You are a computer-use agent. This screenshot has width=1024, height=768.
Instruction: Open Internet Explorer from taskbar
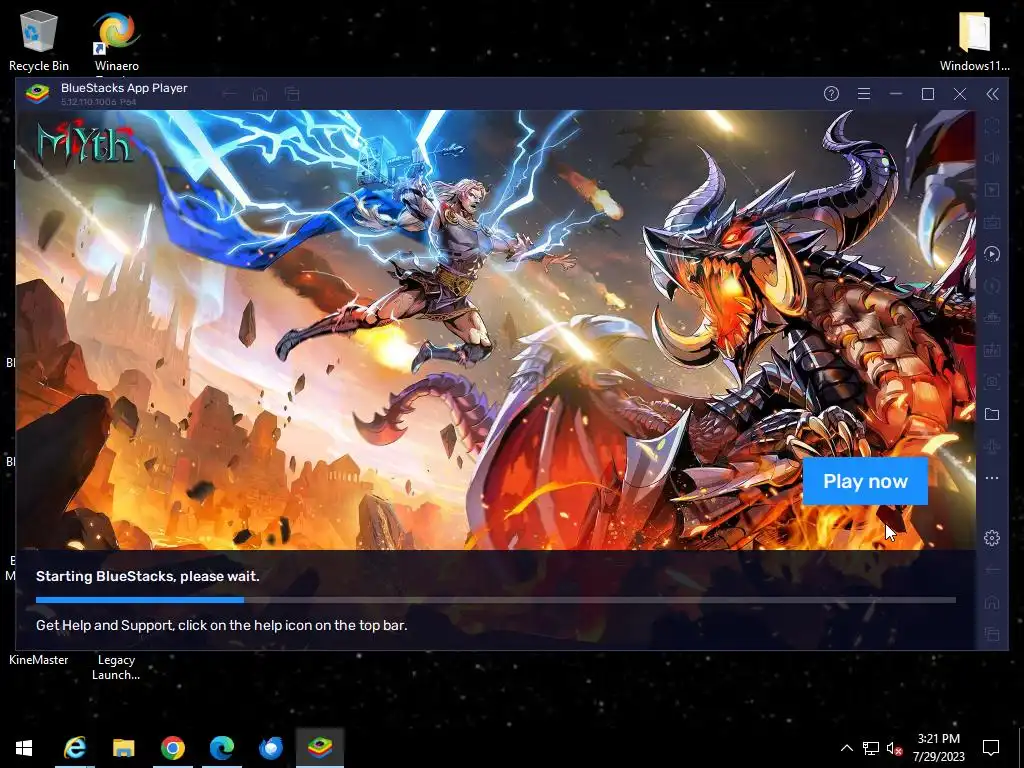(x=74, y=748)
